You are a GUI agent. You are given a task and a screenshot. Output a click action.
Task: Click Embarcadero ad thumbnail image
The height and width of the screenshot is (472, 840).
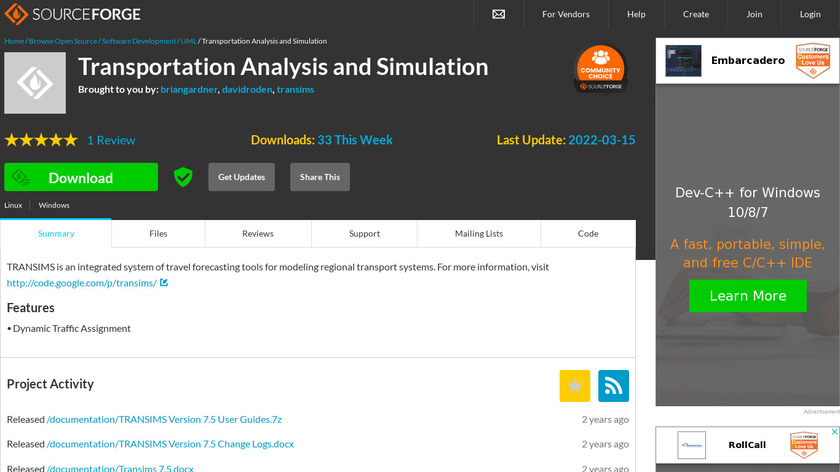[683, 61]
